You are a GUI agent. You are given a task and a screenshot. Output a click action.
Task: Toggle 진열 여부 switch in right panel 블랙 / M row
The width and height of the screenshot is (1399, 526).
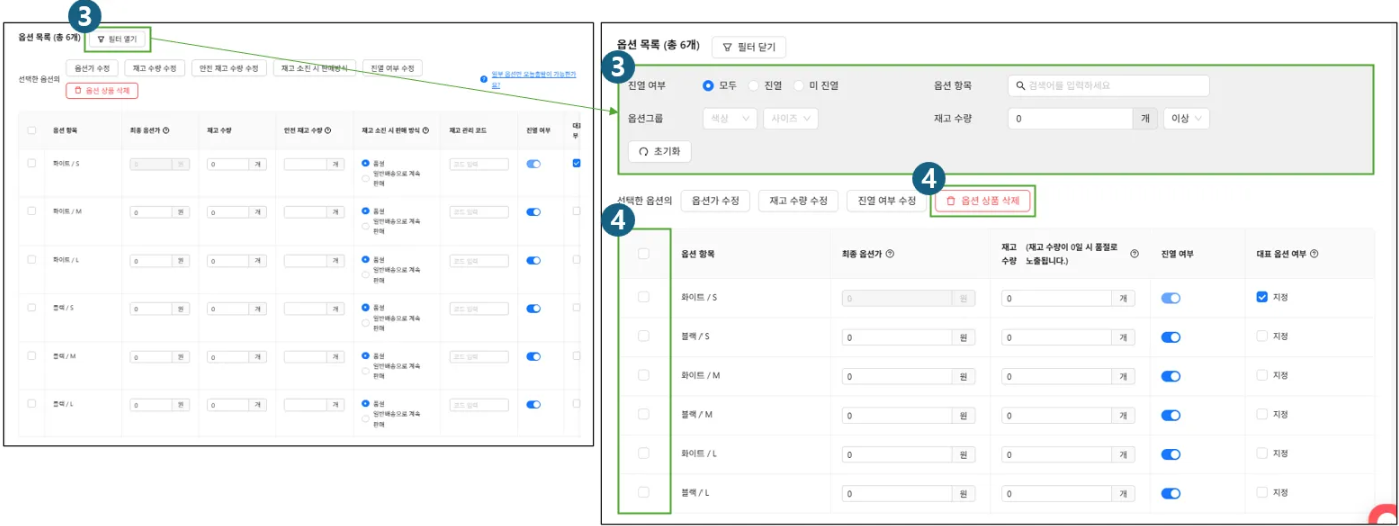pyautogui.click(x=1171, y=415)
